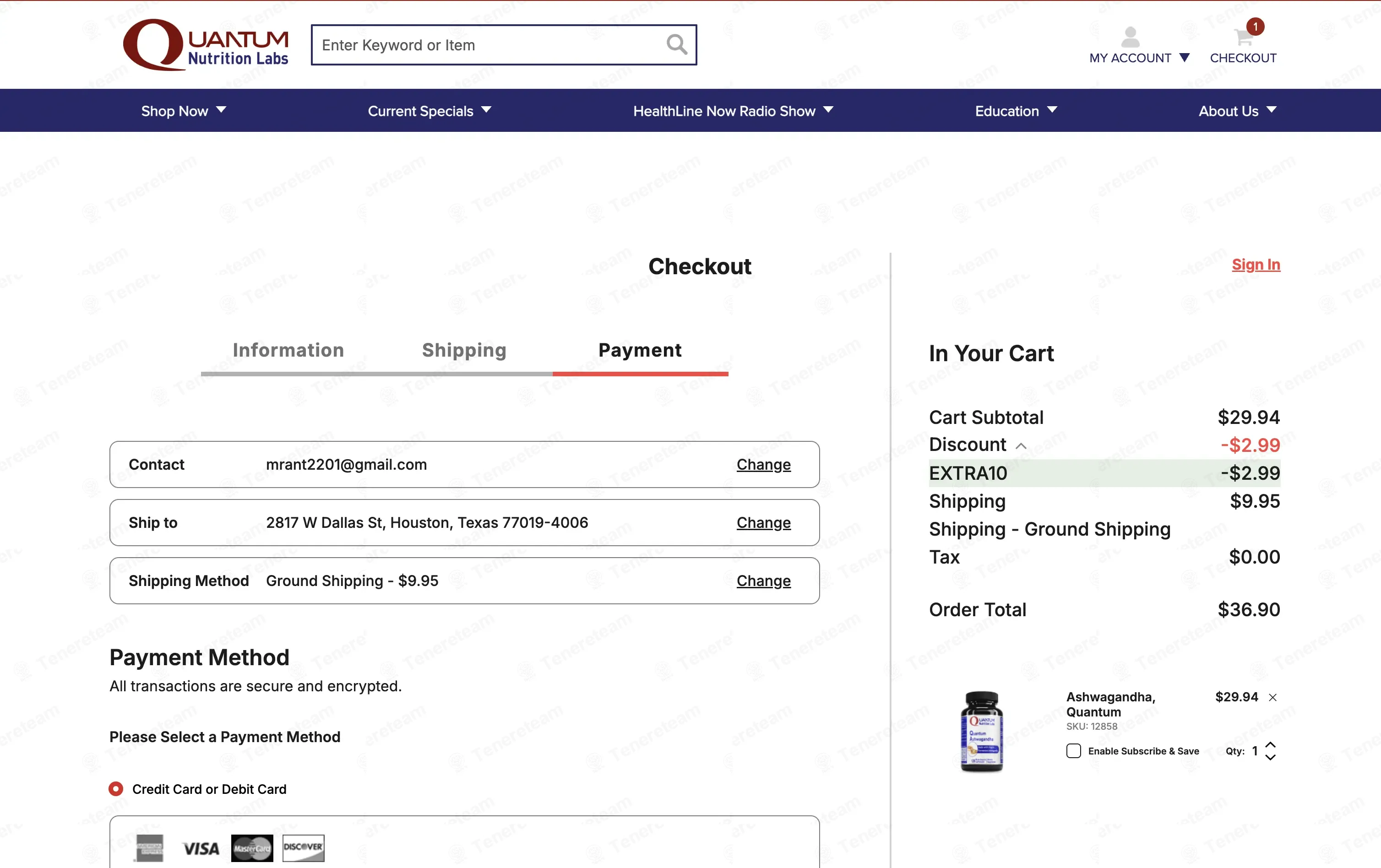Click the My Account person icon

pyautogui.click(x=1130, y=37)
